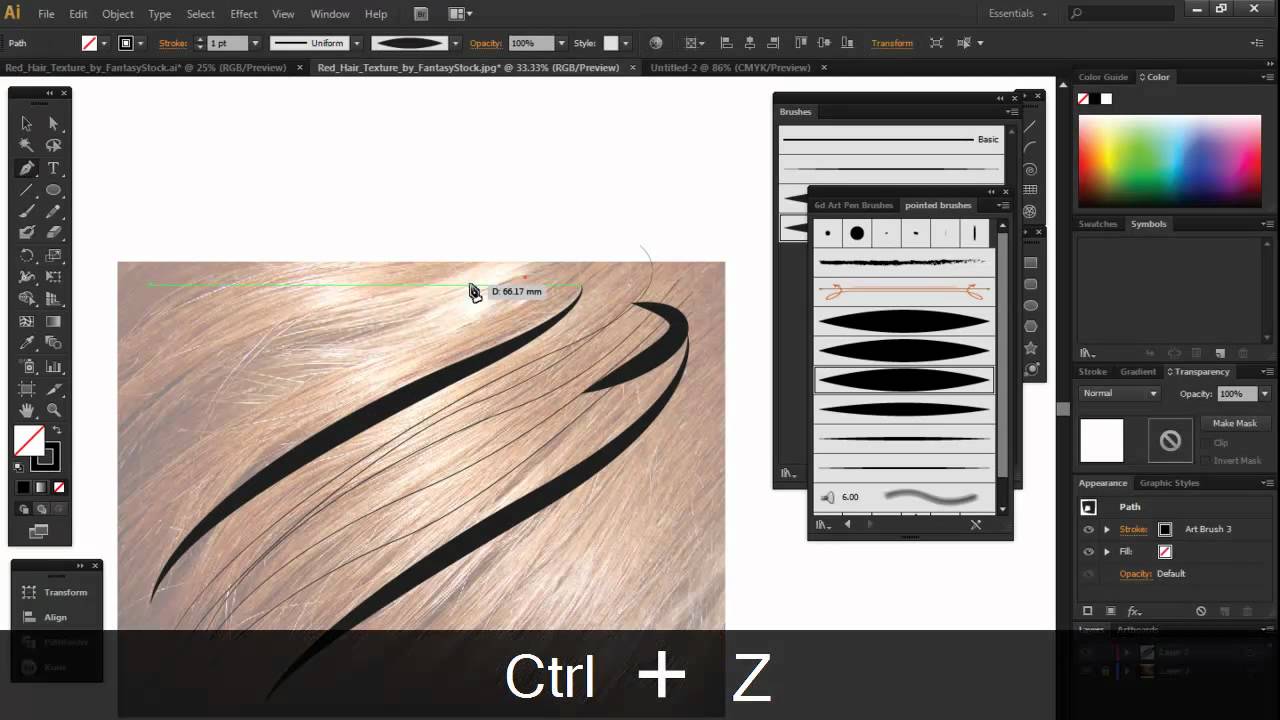Viewport: 1280px width, 720px height.
Task: Click the Swap Fill and Stroke arrows
Action: (x=57, y=431)
